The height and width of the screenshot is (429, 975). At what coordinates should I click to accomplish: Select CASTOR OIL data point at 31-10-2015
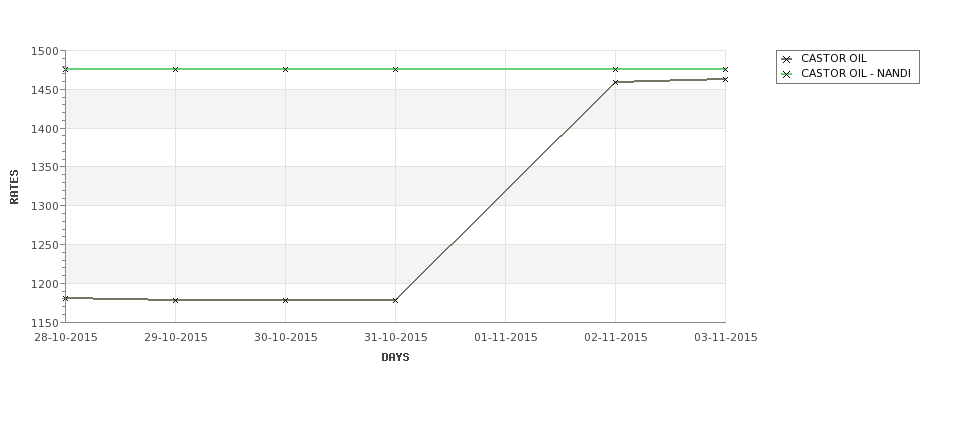click(395, 300)
